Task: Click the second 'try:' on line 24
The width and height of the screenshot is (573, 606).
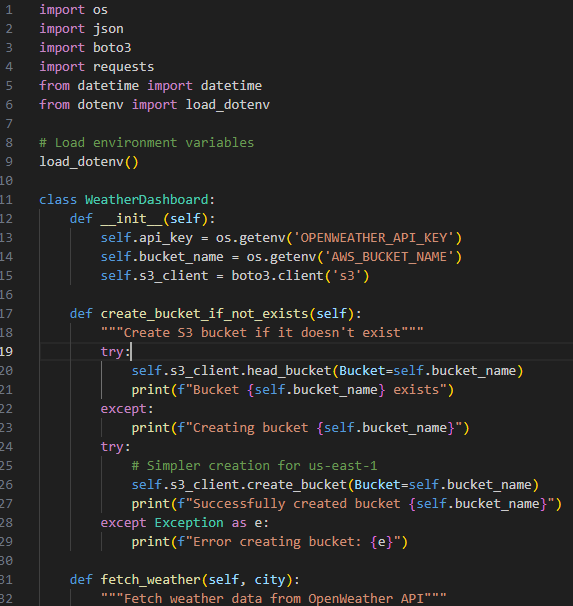Action: tap(116, 446)
